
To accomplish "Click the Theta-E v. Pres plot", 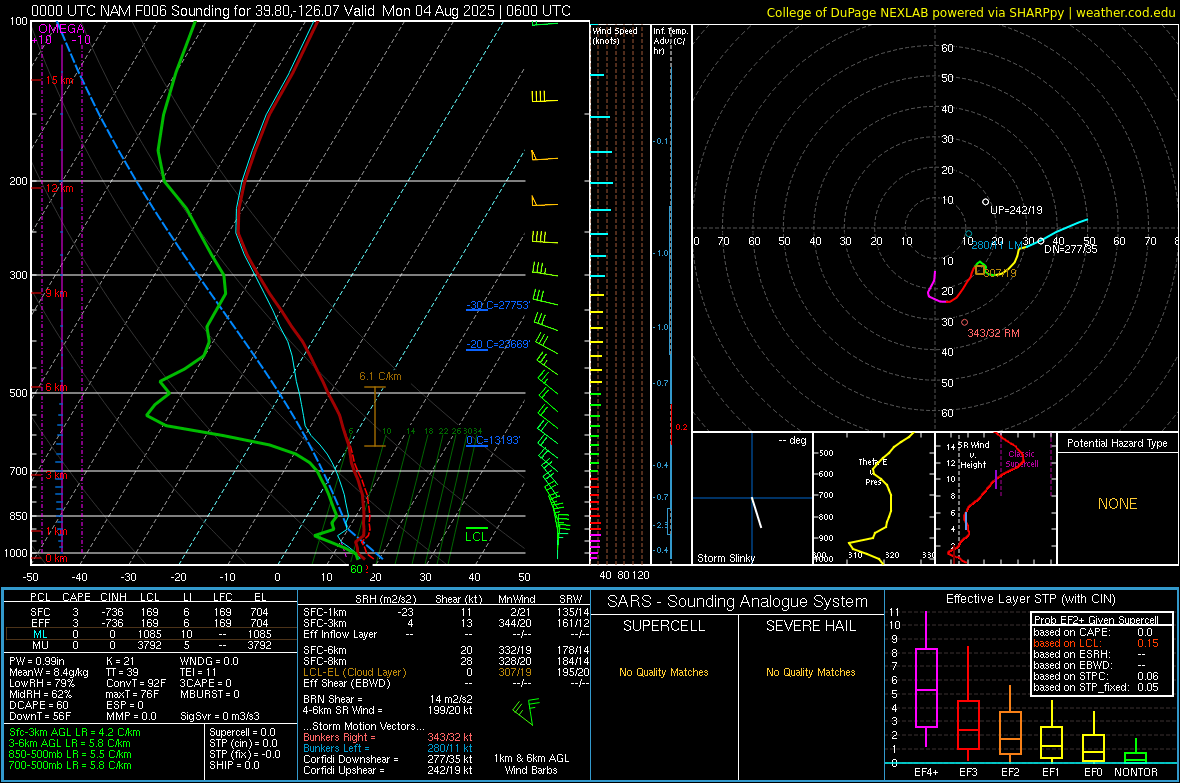I will [x=874, y=498].
